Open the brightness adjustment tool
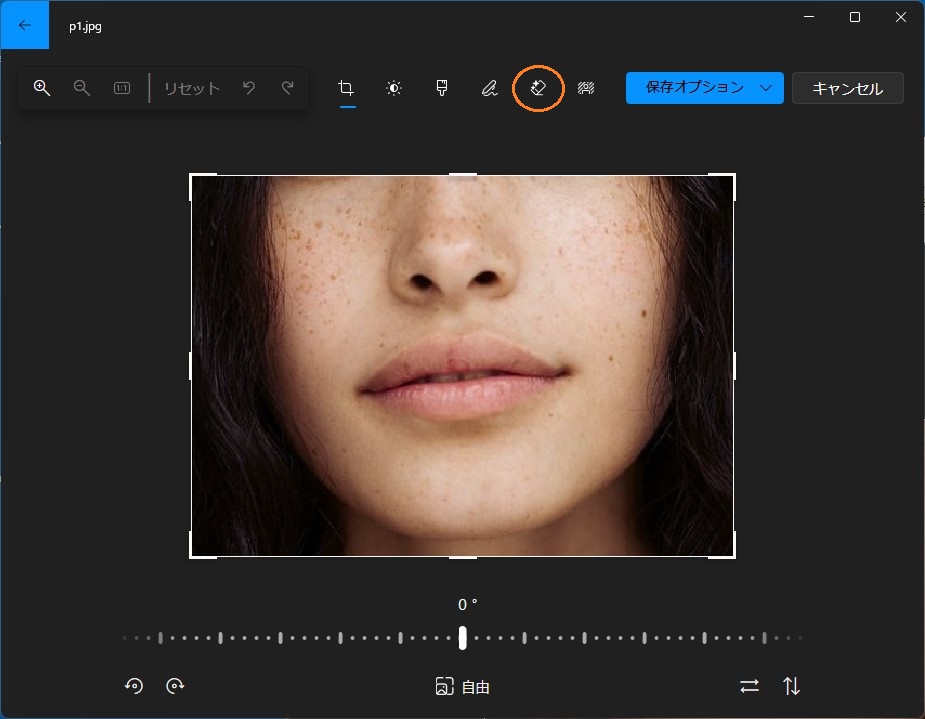925x719 pixels. pos(393,88)
